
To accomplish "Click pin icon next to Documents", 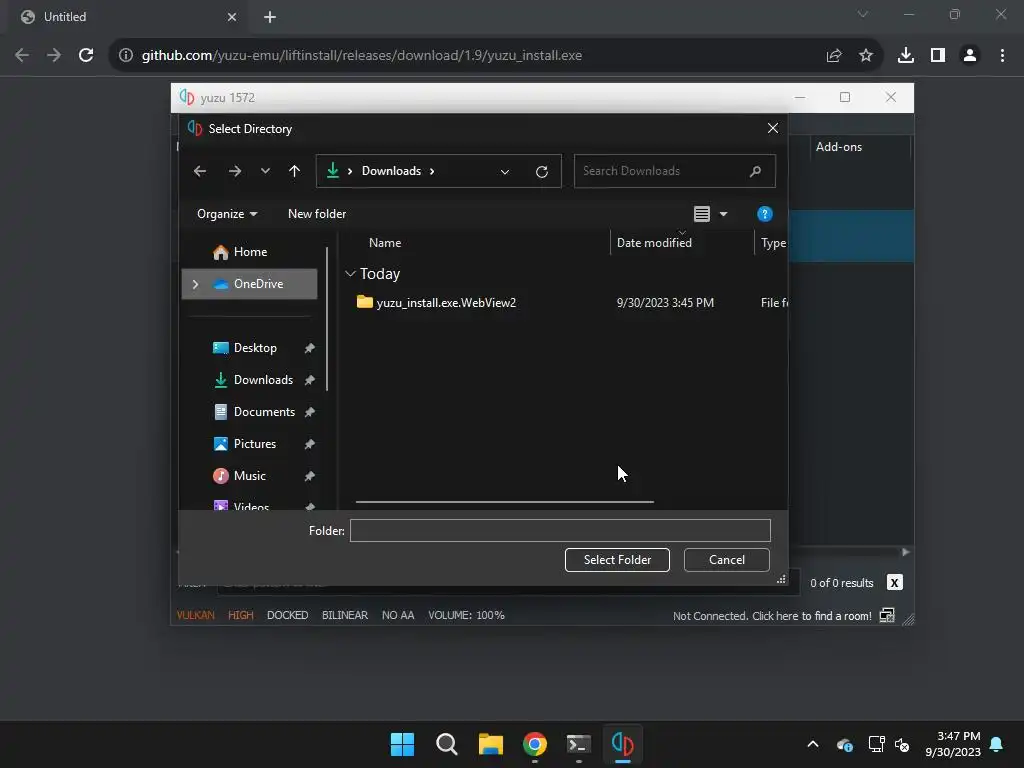I will [310, 412].
